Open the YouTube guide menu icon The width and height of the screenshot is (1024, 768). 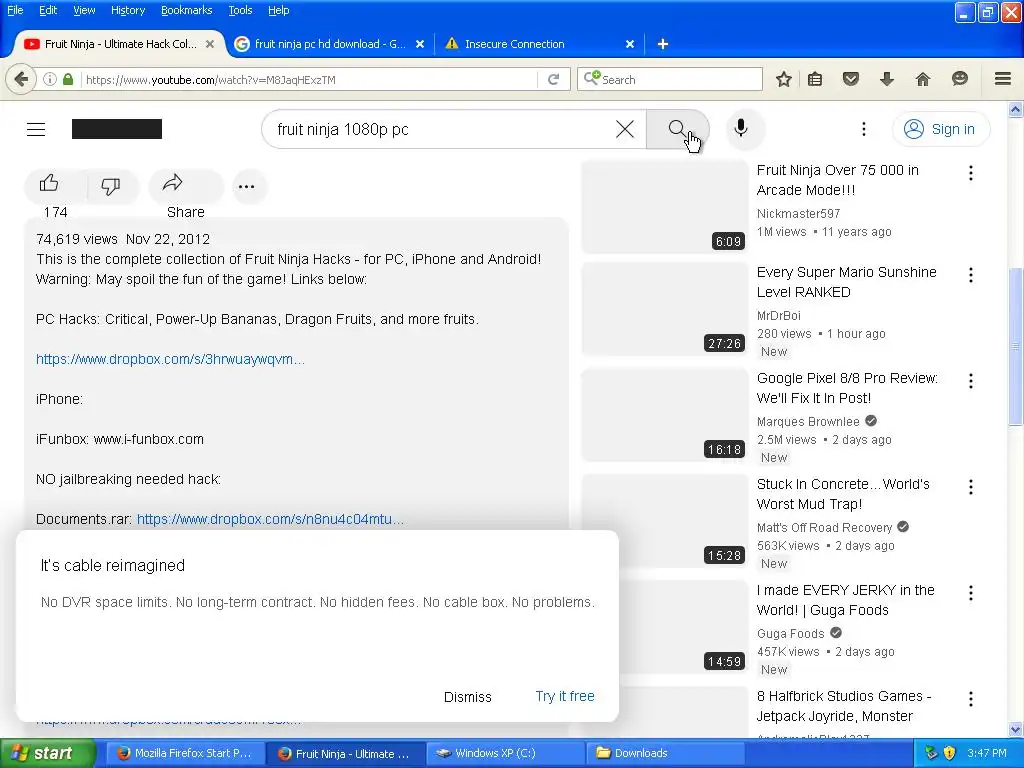36,129
